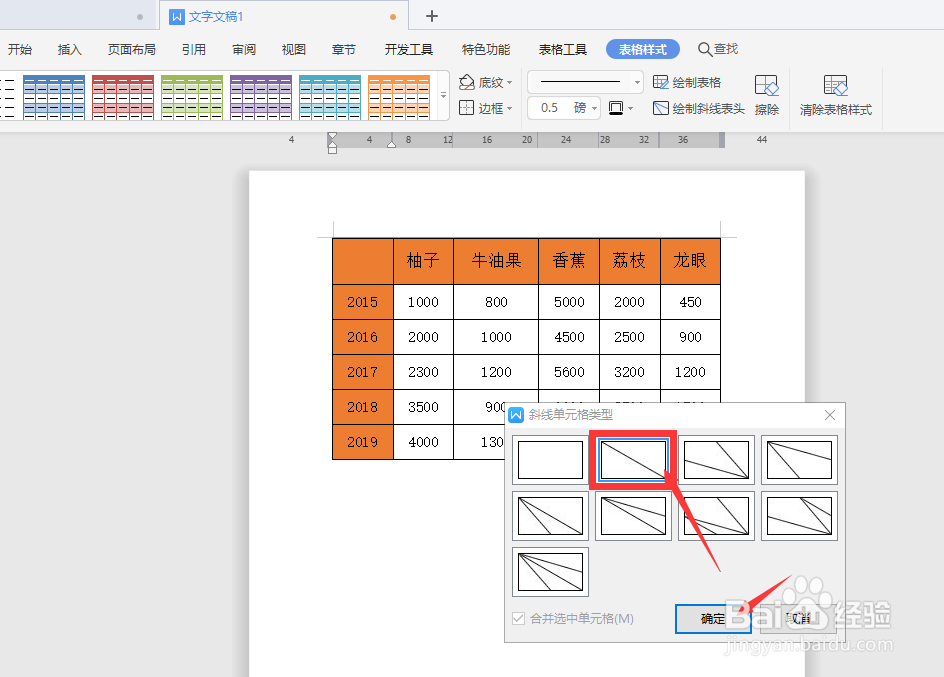944x677 pixels.
Task: Pick the blank cell type option
Action: (x=549, y=459)
